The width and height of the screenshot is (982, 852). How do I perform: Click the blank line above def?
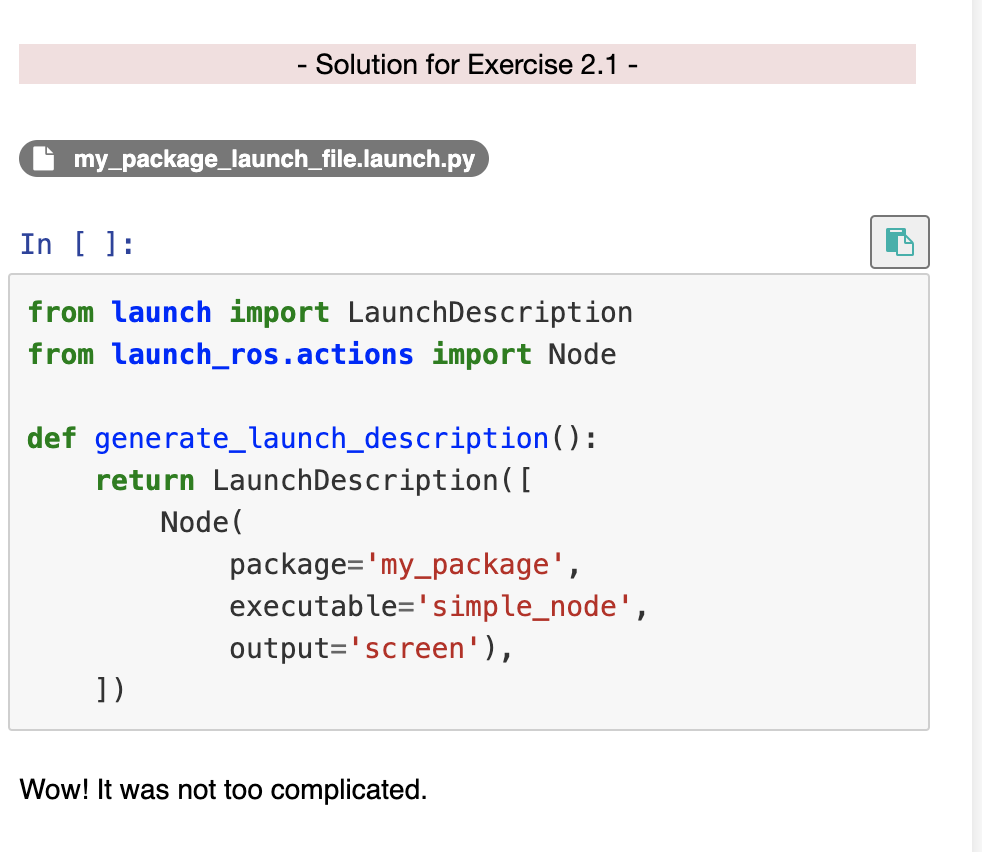[468, 397]
